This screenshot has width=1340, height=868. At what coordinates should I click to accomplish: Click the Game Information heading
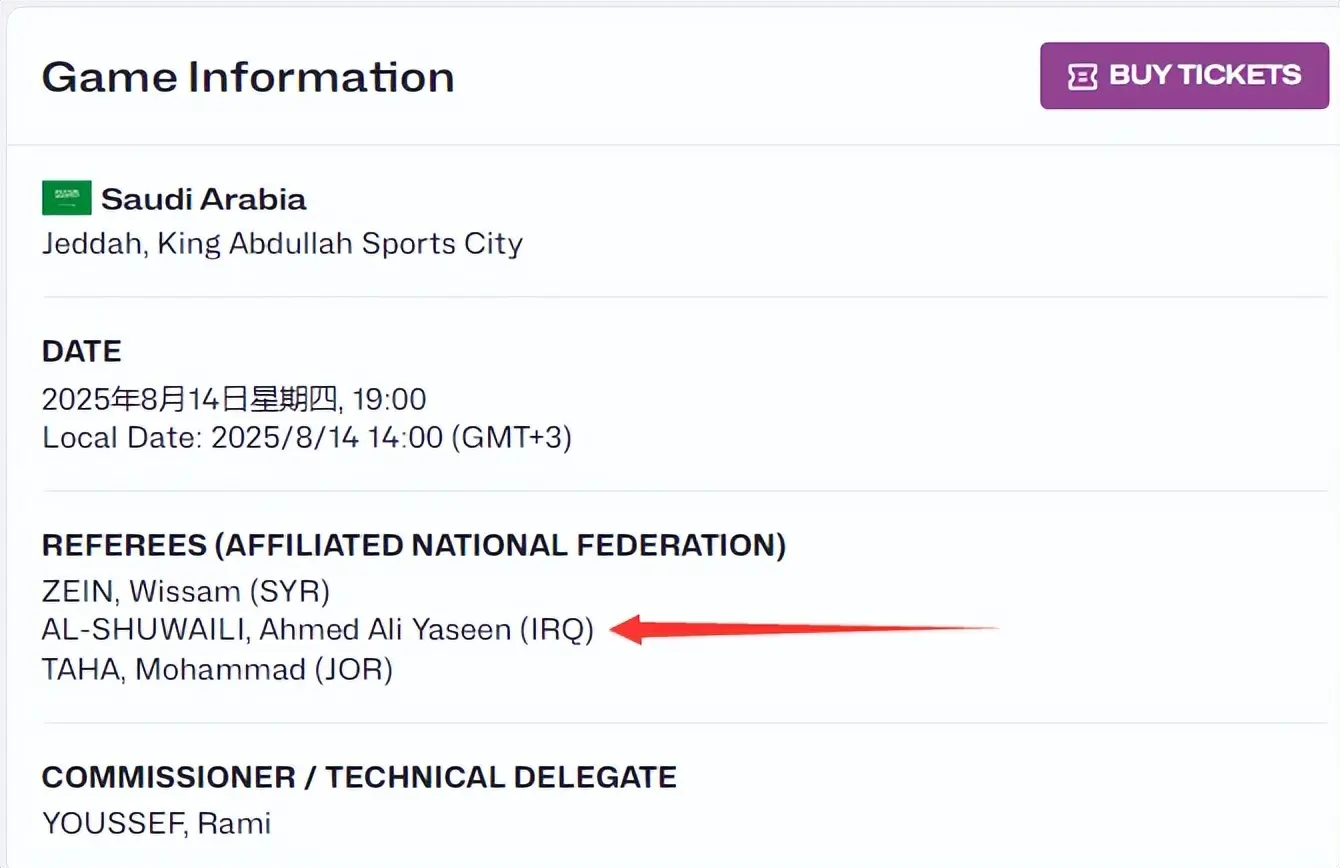click(248, 77)
